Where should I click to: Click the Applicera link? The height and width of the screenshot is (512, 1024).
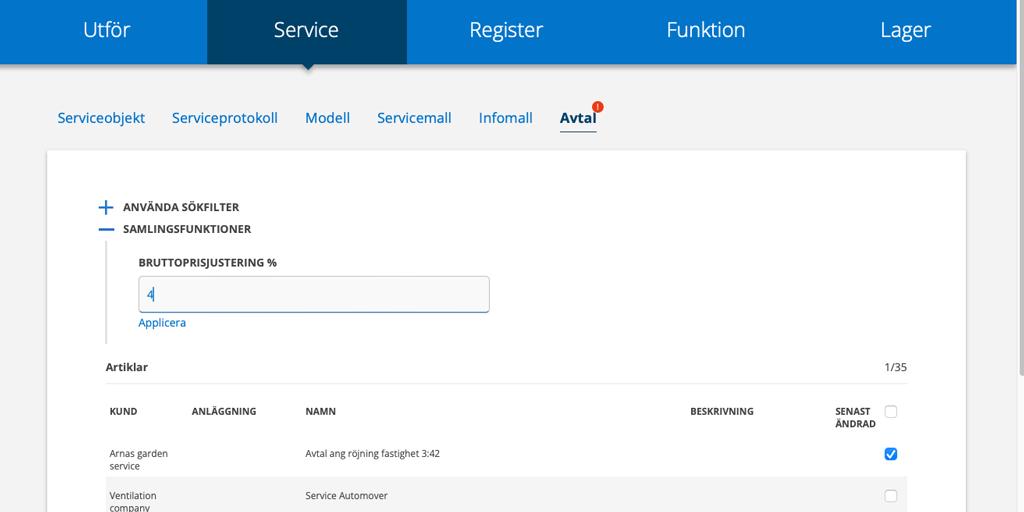pos(162,323)
